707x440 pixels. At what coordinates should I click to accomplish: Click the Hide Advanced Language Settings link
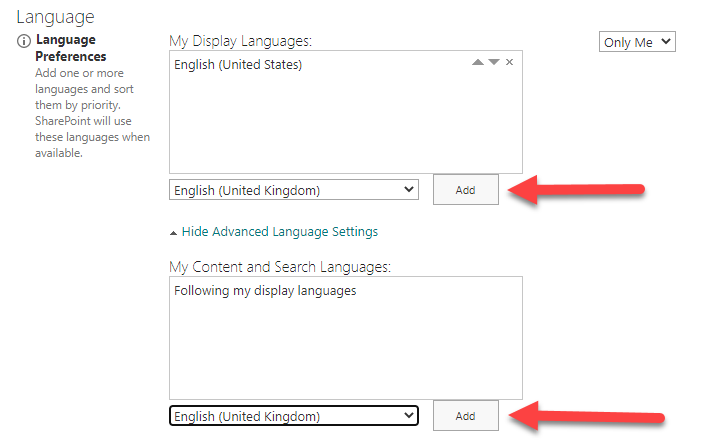[x=279, y=232]
